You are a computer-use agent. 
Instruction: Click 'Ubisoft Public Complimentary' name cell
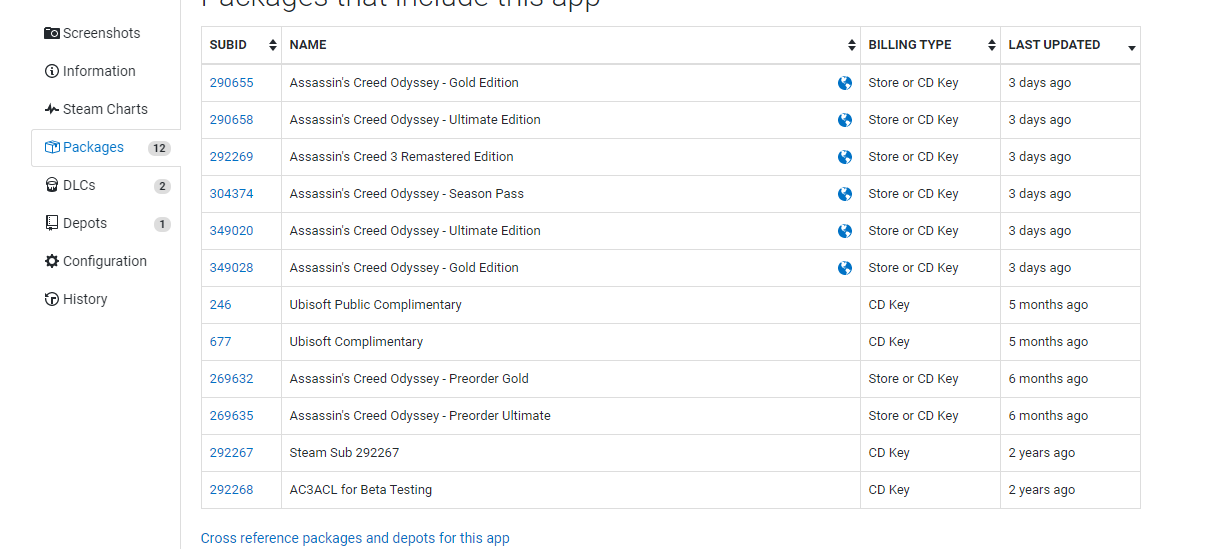click(x=570, y=305)
